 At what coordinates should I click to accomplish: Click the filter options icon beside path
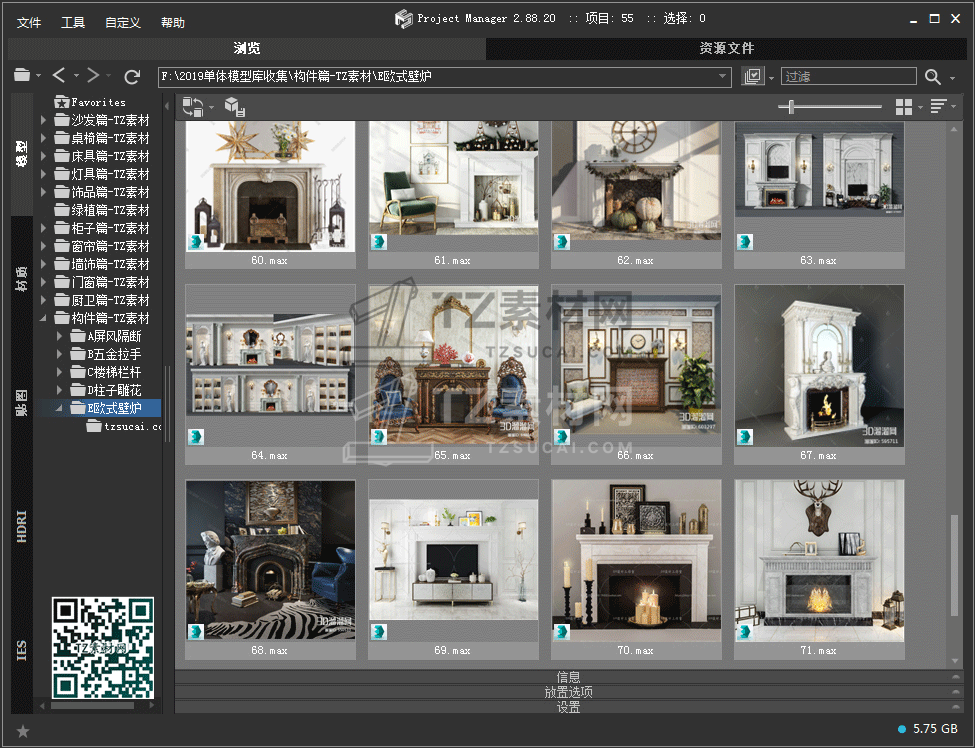point(754,77)
